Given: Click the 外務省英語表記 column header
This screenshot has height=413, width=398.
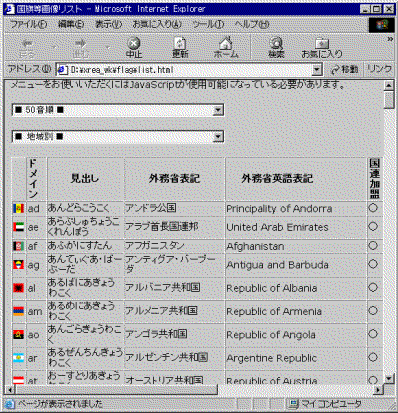Looking at the screenshot, I should point(296,179).
